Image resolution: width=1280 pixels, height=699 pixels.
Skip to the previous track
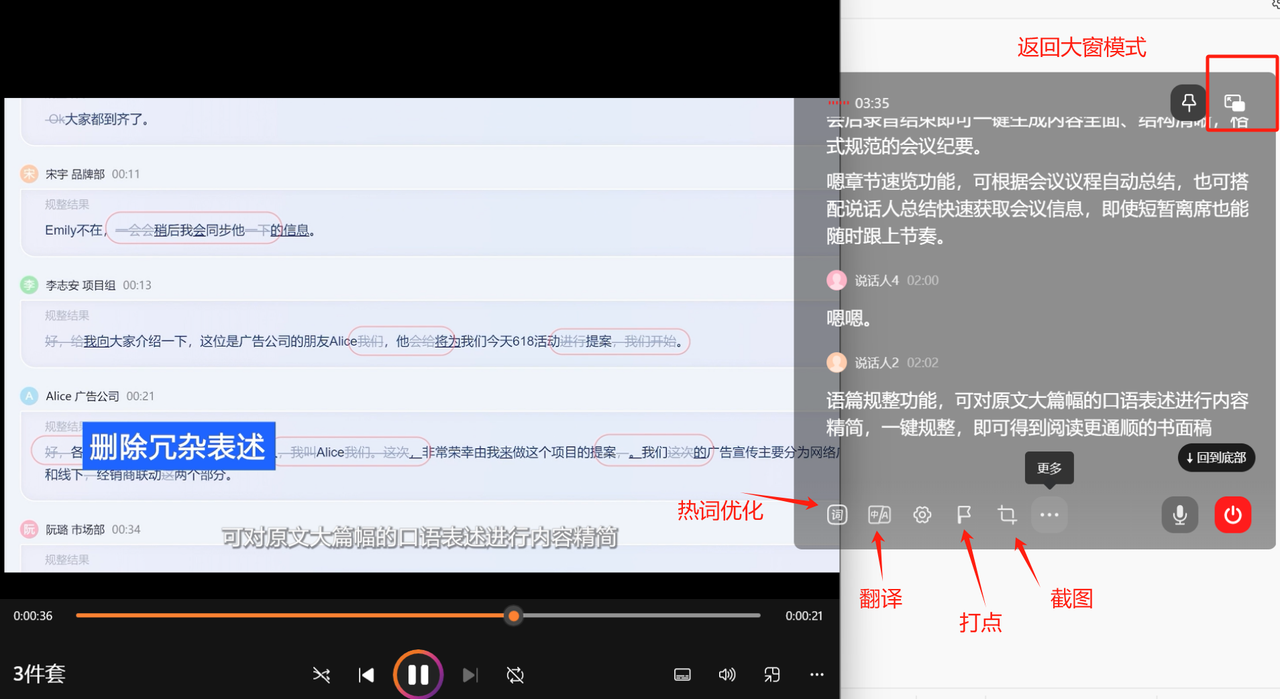click(x=366, y=675)
